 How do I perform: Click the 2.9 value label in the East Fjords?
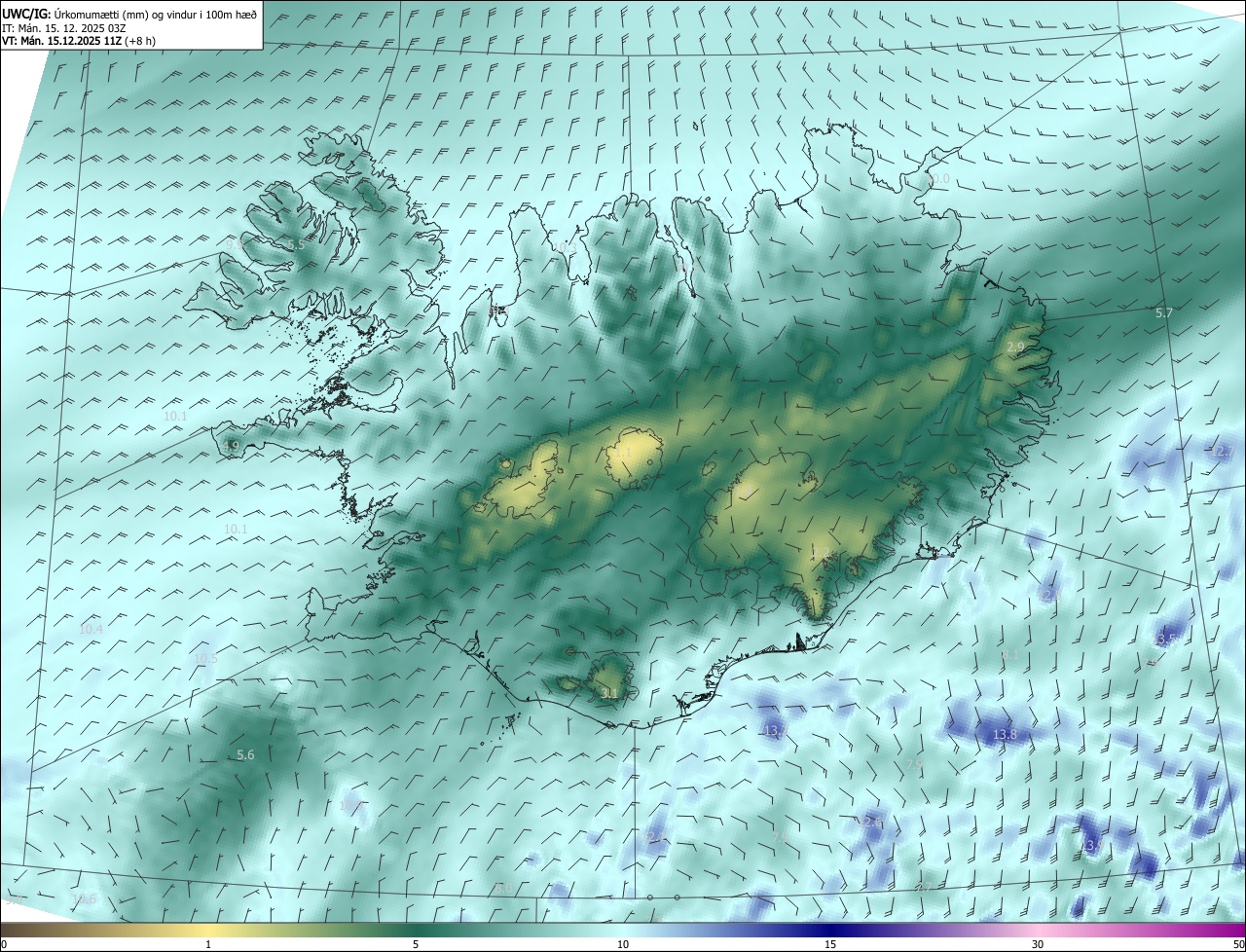coord(1015,348)
